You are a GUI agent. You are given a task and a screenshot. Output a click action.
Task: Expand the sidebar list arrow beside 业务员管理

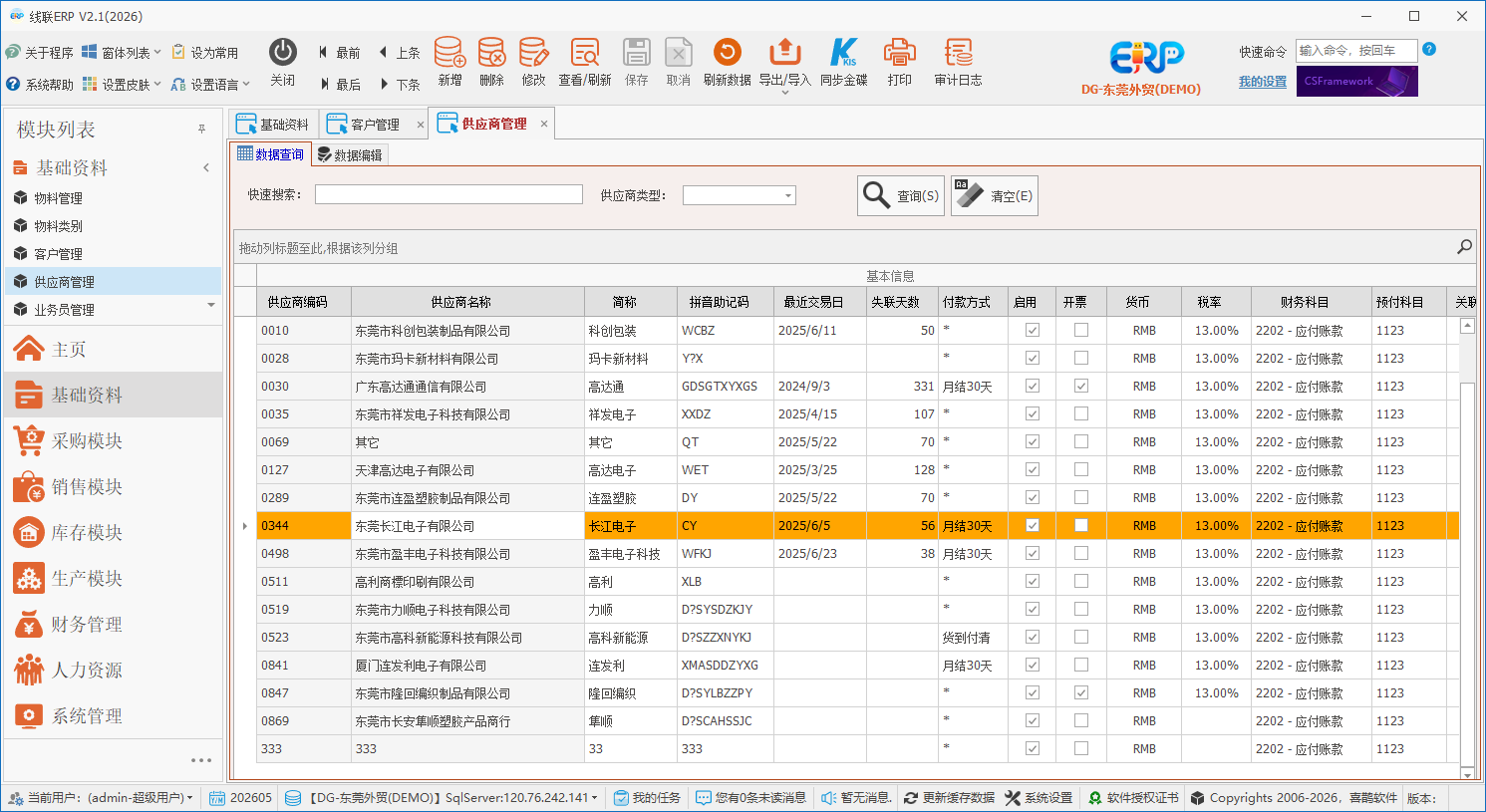(x=210, y=305)
